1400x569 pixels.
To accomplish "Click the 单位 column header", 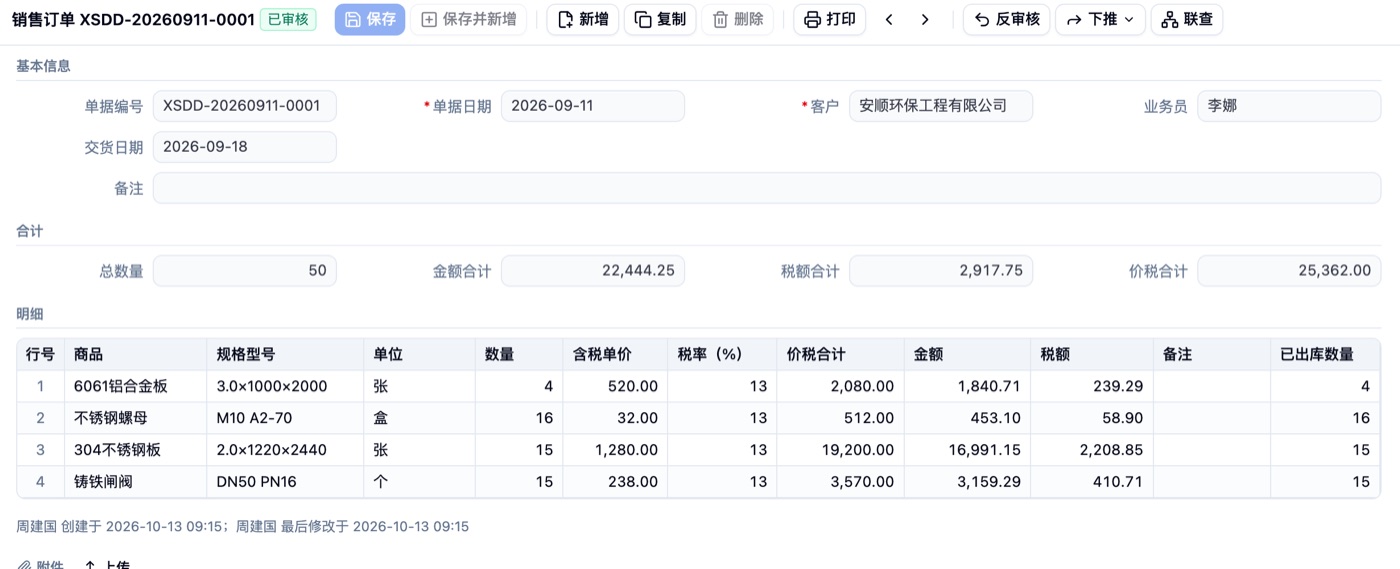I will tap(419, 354).
